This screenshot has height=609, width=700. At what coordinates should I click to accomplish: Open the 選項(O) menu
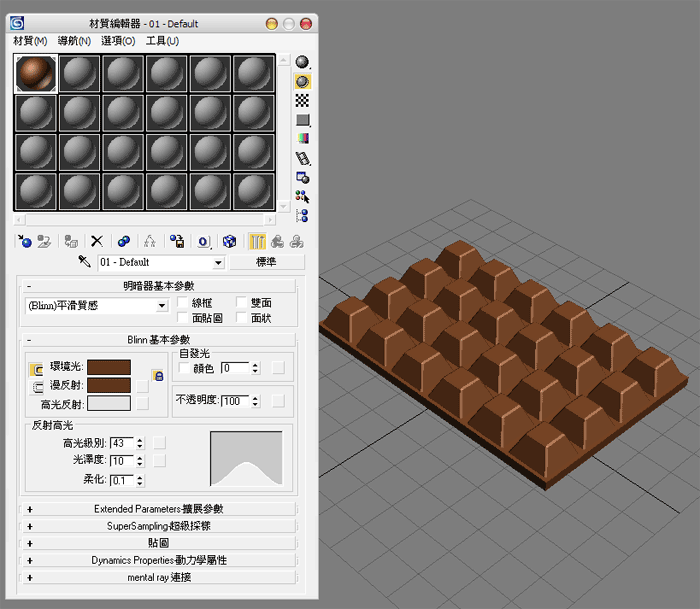tap(118, 41)
